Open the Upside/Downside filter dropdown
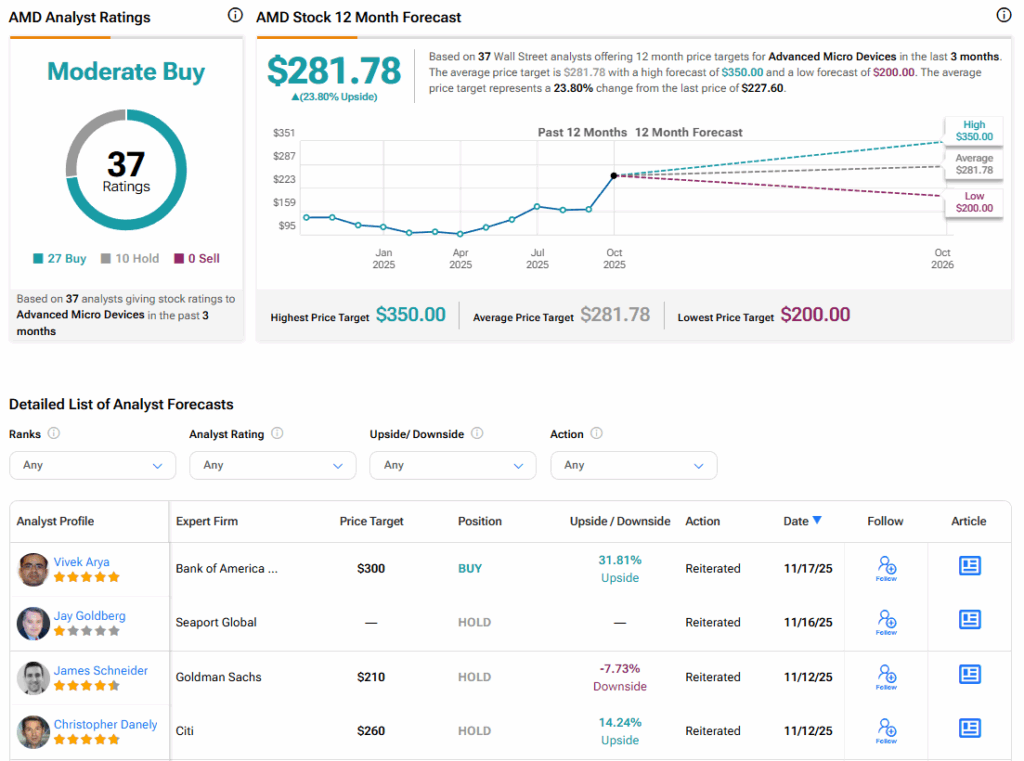Image resolution: width=1024 pixels, height=761 pixels. (x=453, y=465)
